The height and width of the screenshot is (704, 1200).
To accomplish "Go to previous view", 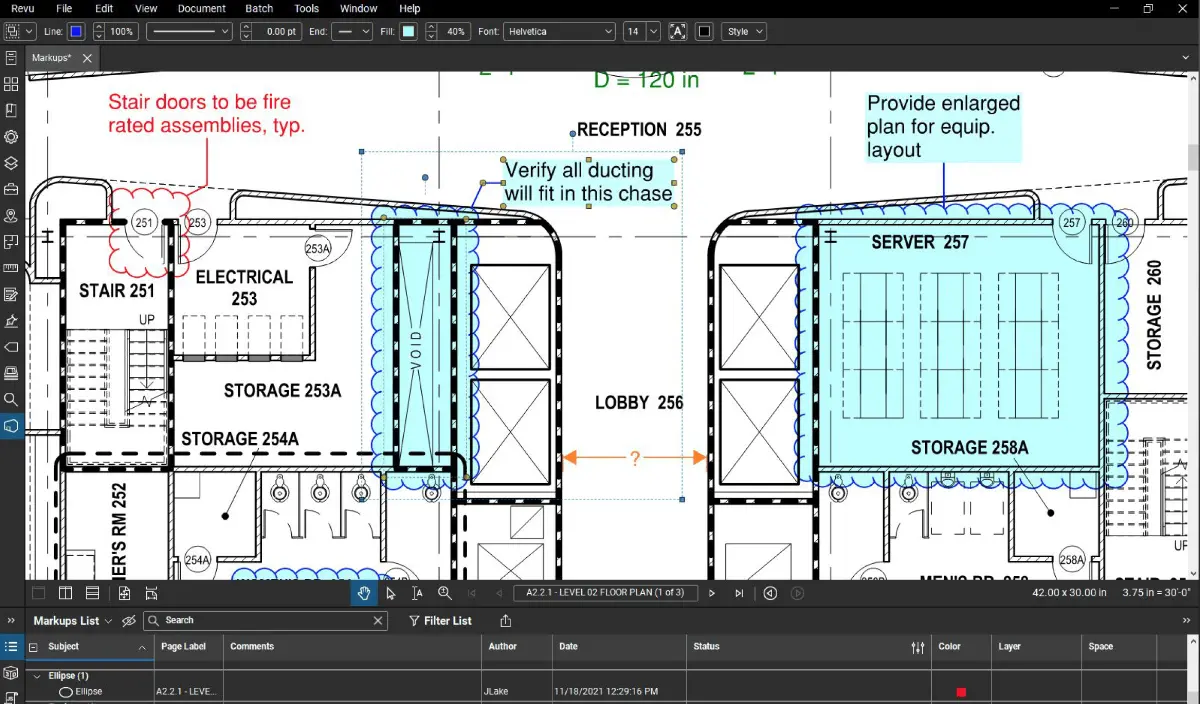I will coord(770,593).
